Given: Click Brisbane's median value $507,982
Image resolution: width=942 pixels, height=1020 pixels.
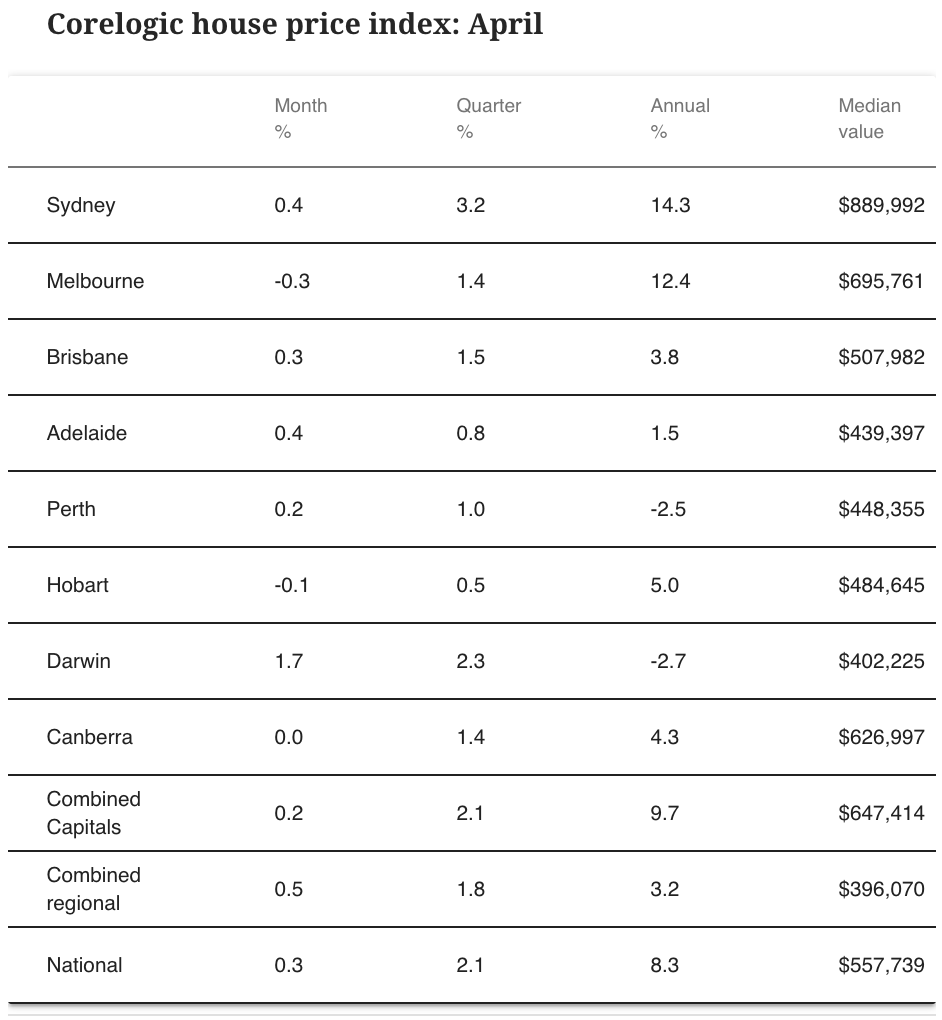Looking at the screenshot, I should click(881, 357).
